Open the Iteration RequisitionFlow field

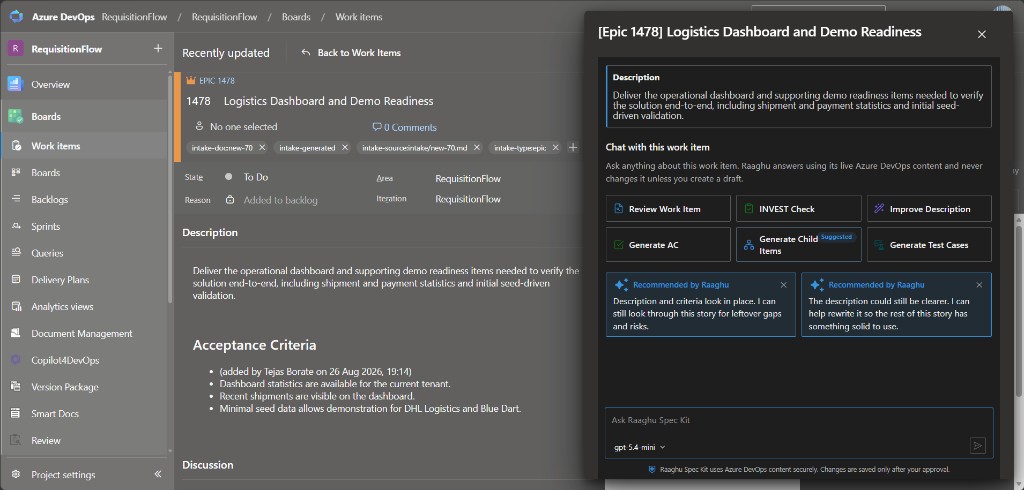click(x=468, y=199)
